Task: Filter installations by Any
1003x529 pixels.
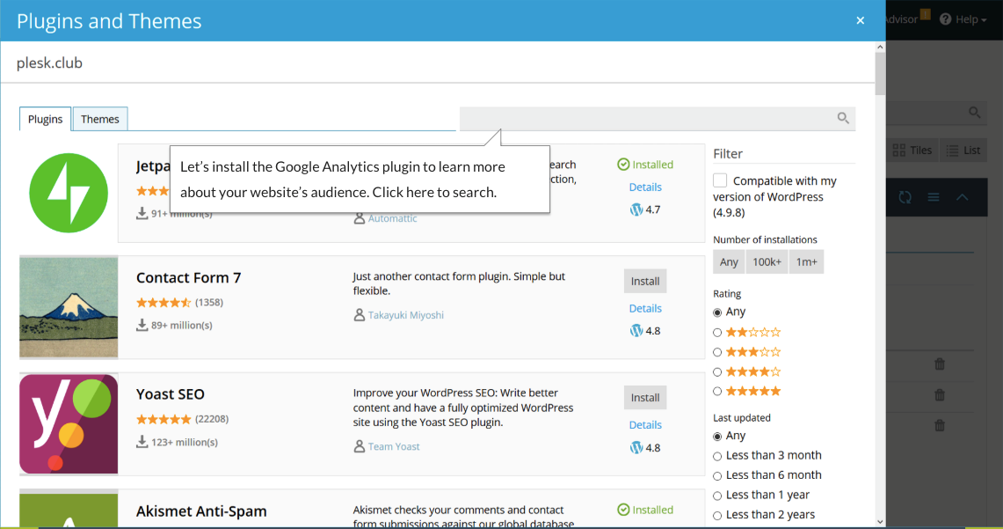Action: tap(729, 262)
